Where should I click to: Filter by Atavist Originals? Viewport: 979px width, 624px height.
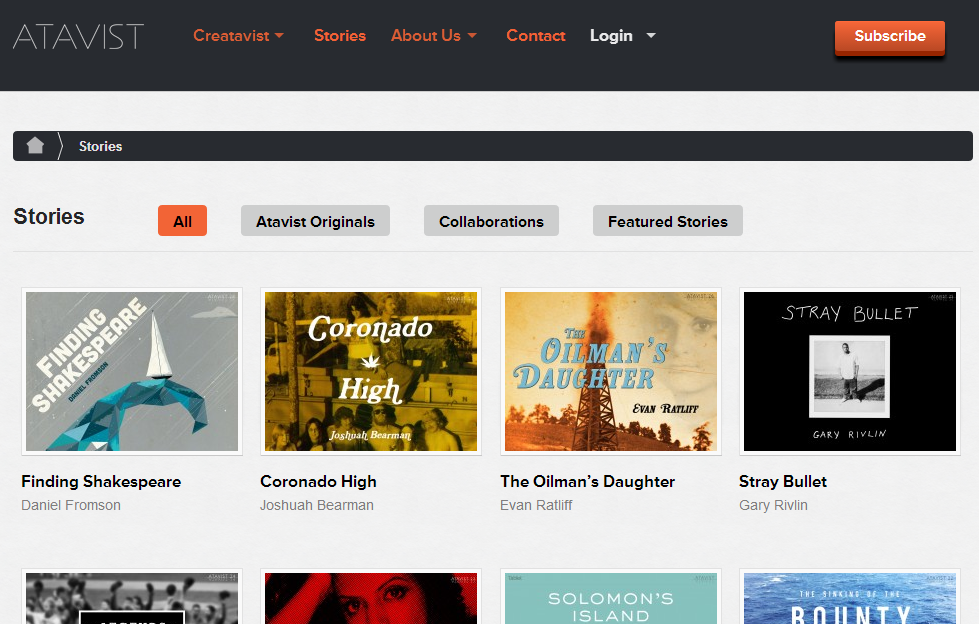click(315, 221)
